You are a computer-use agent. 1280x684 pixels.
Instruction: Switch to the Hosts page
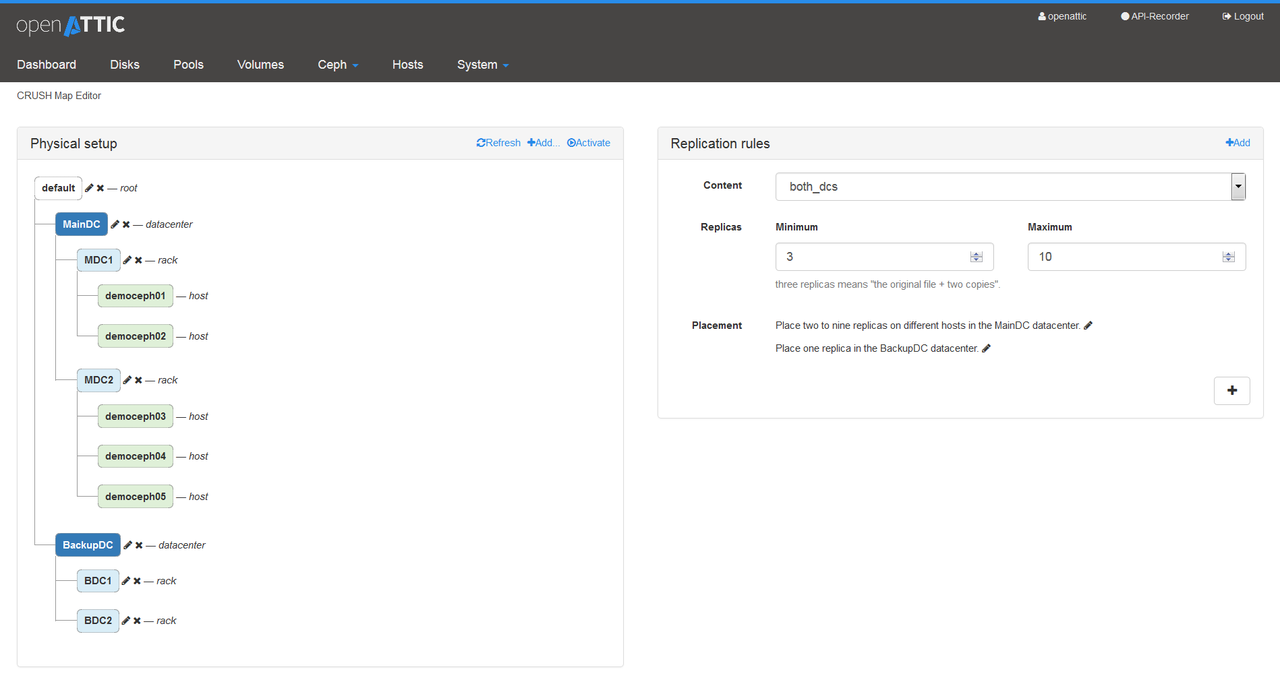[408, 65]
